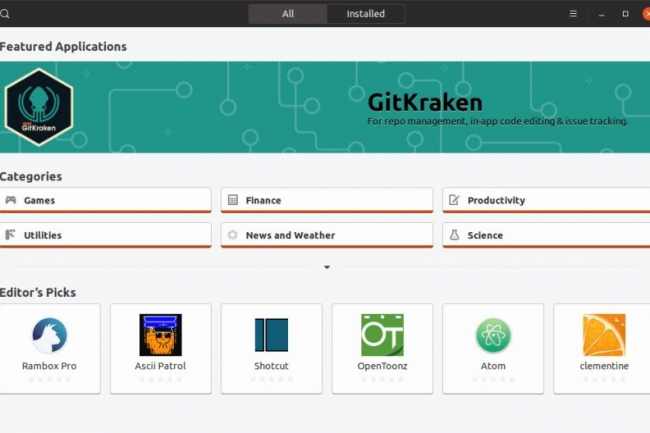Click the Shotcut app icon
Viewport: 650px width, 433px height.
pos(272,335)
